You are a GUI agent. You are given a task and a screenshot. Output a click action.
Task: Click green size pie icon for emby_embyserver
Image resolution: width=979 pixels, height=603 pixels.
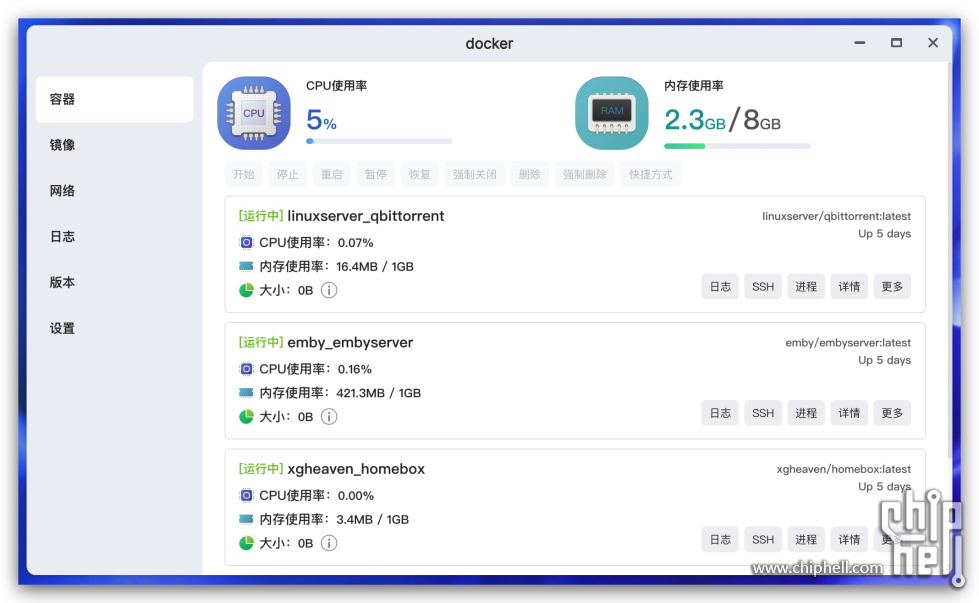[x=246, y=417]
